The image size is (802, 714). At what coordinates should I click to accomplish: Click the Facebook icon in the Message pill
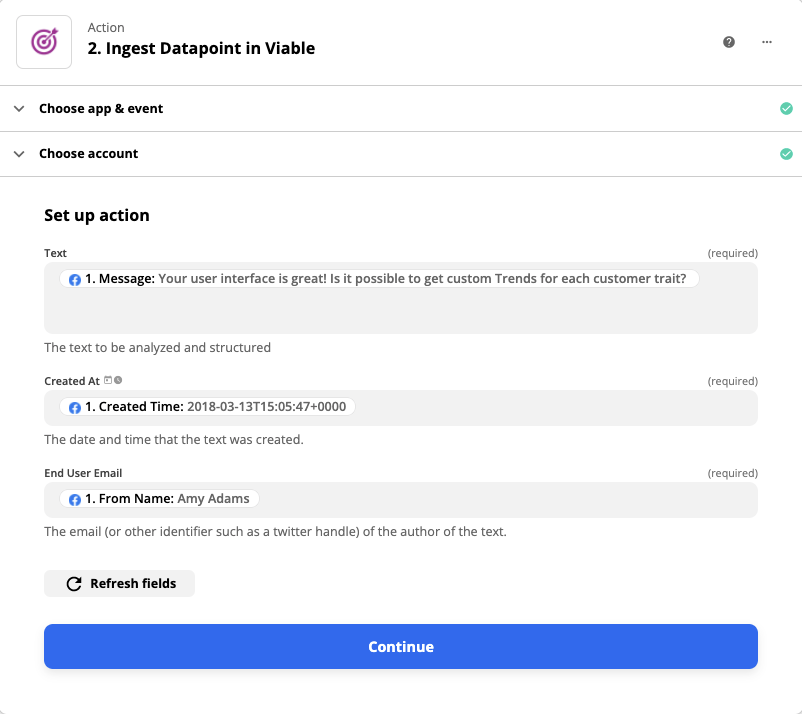pos(75,280)
